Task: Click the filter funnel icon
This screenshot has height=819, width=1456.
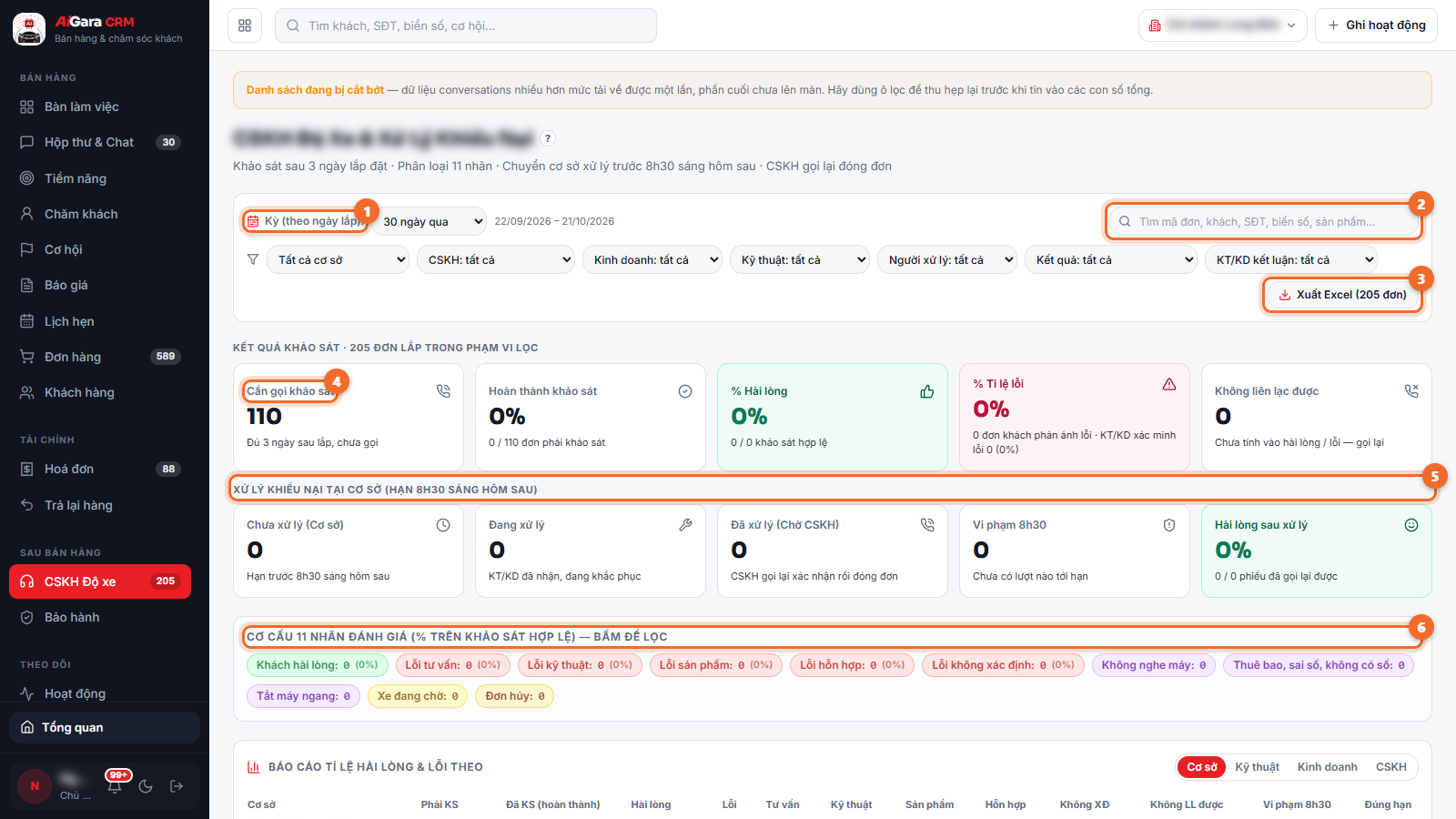Action: click(253, 259)
